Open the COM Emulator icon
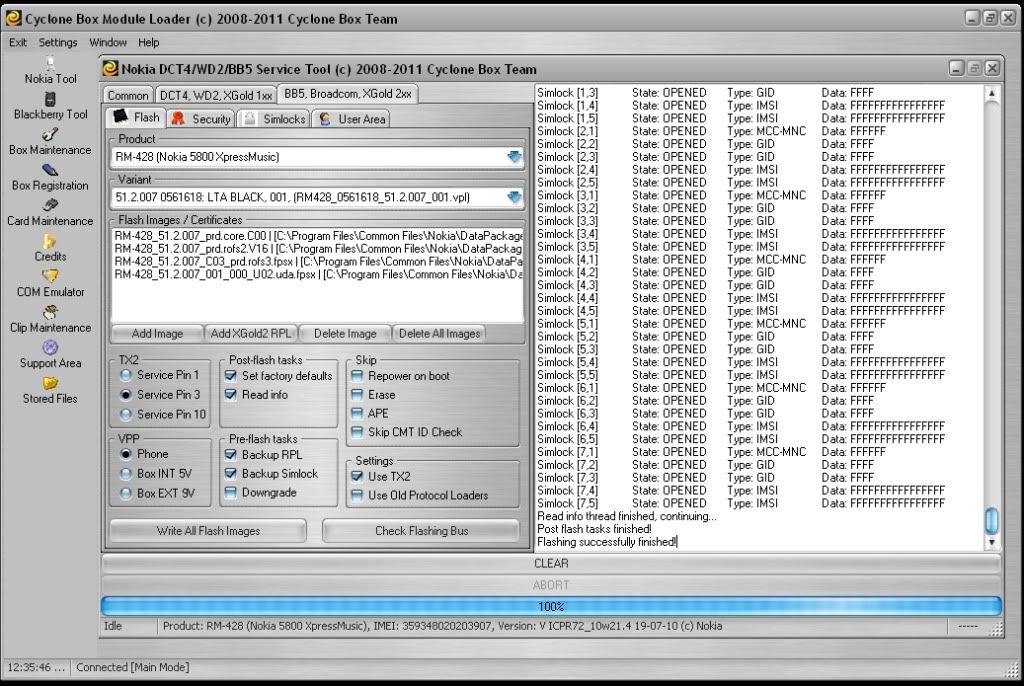The width and height of the screenshot is (1024, 686). tap(50, 277)
